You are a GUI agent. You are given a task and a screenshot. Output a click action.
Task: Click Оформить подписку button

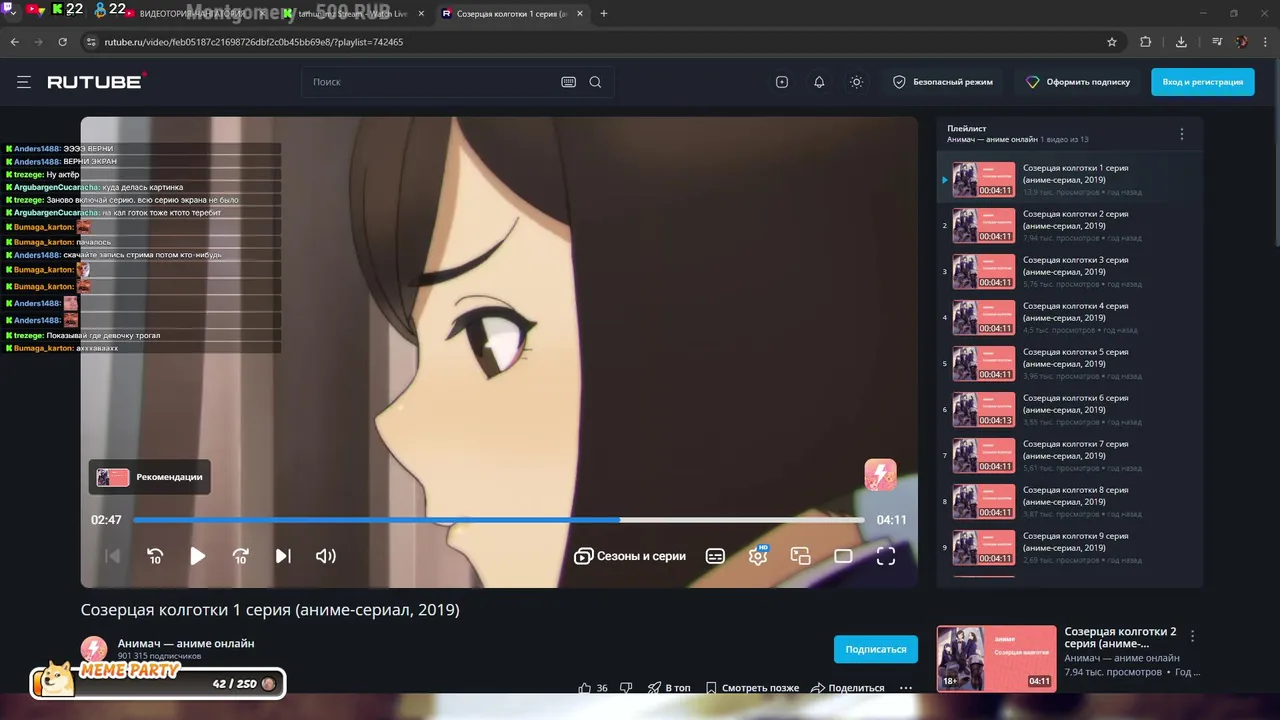click(1078, 82)
